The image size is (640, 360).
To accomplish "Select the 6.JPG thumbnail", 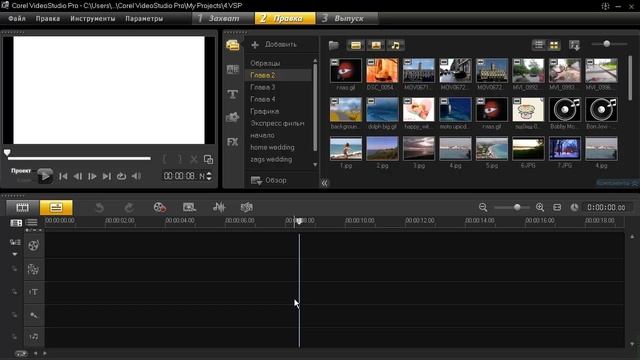I will tap(528, 149).
